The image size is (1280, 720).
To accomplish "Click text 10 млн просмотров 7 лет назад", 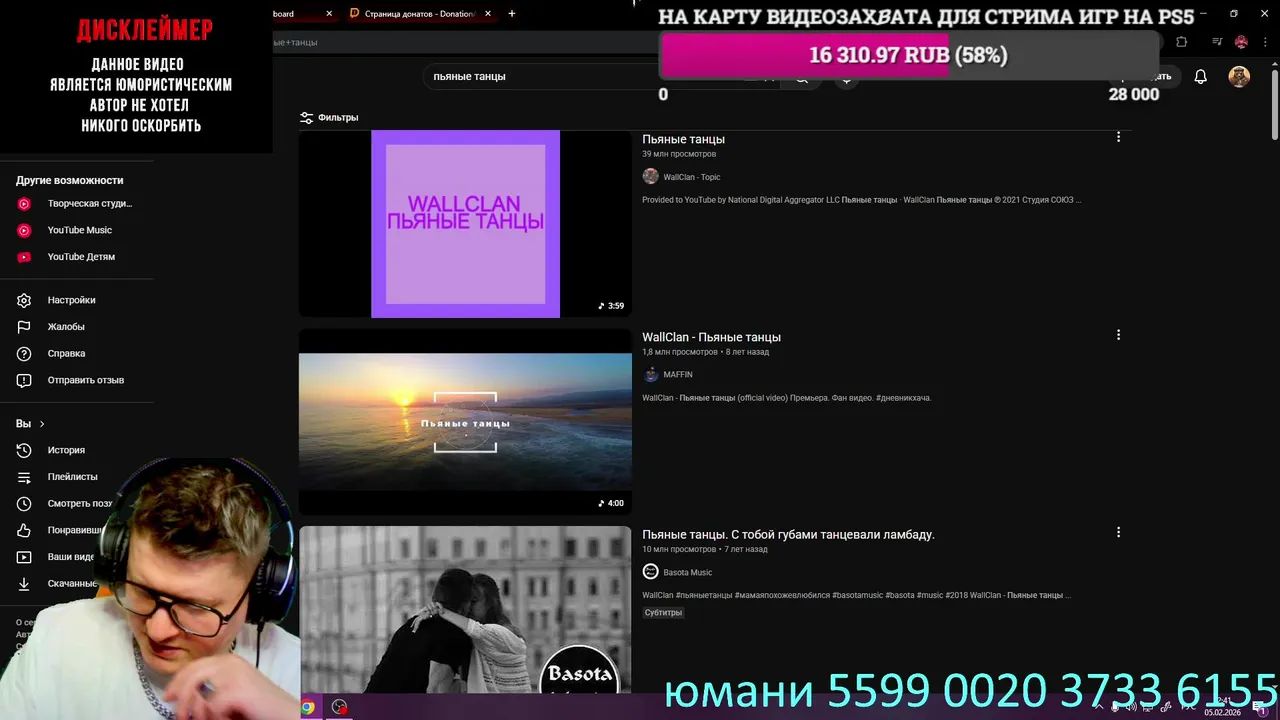I will coord(705,549).
